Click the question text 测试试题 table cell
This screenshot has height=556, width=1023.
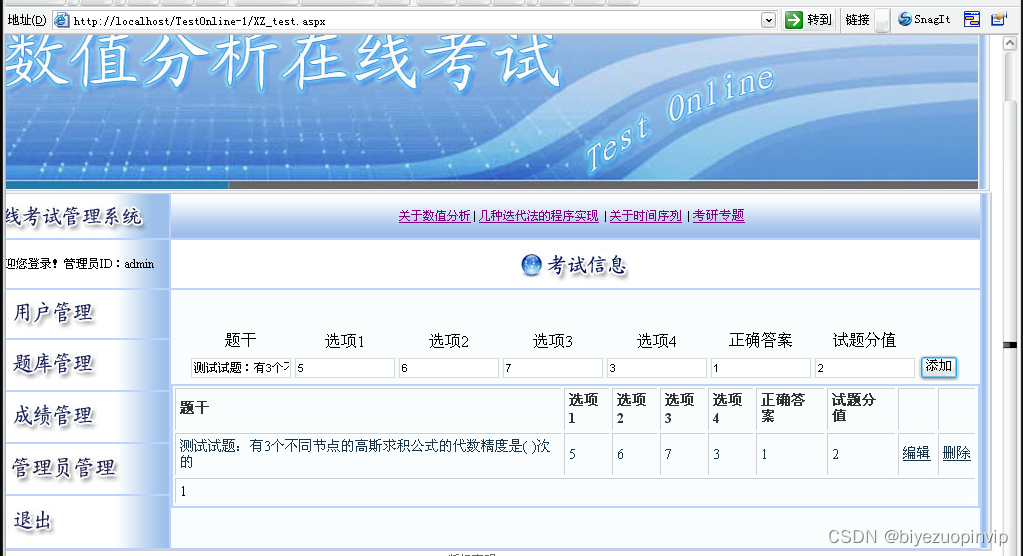pyautogui.click(x=369, y=454)
